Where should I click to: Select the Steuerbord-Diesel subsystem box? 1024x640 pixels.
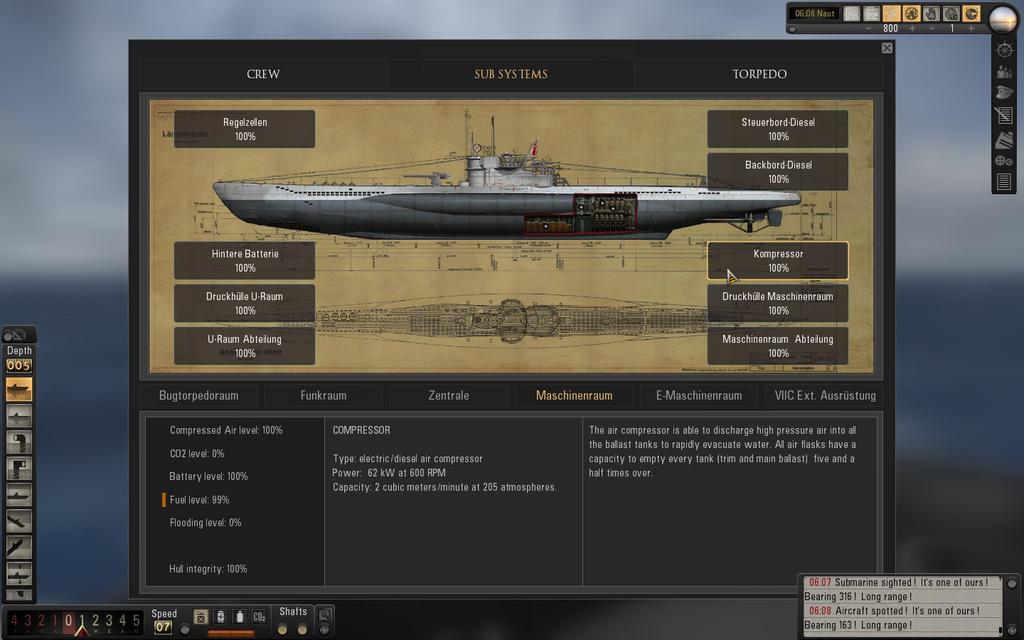point(778,129)
